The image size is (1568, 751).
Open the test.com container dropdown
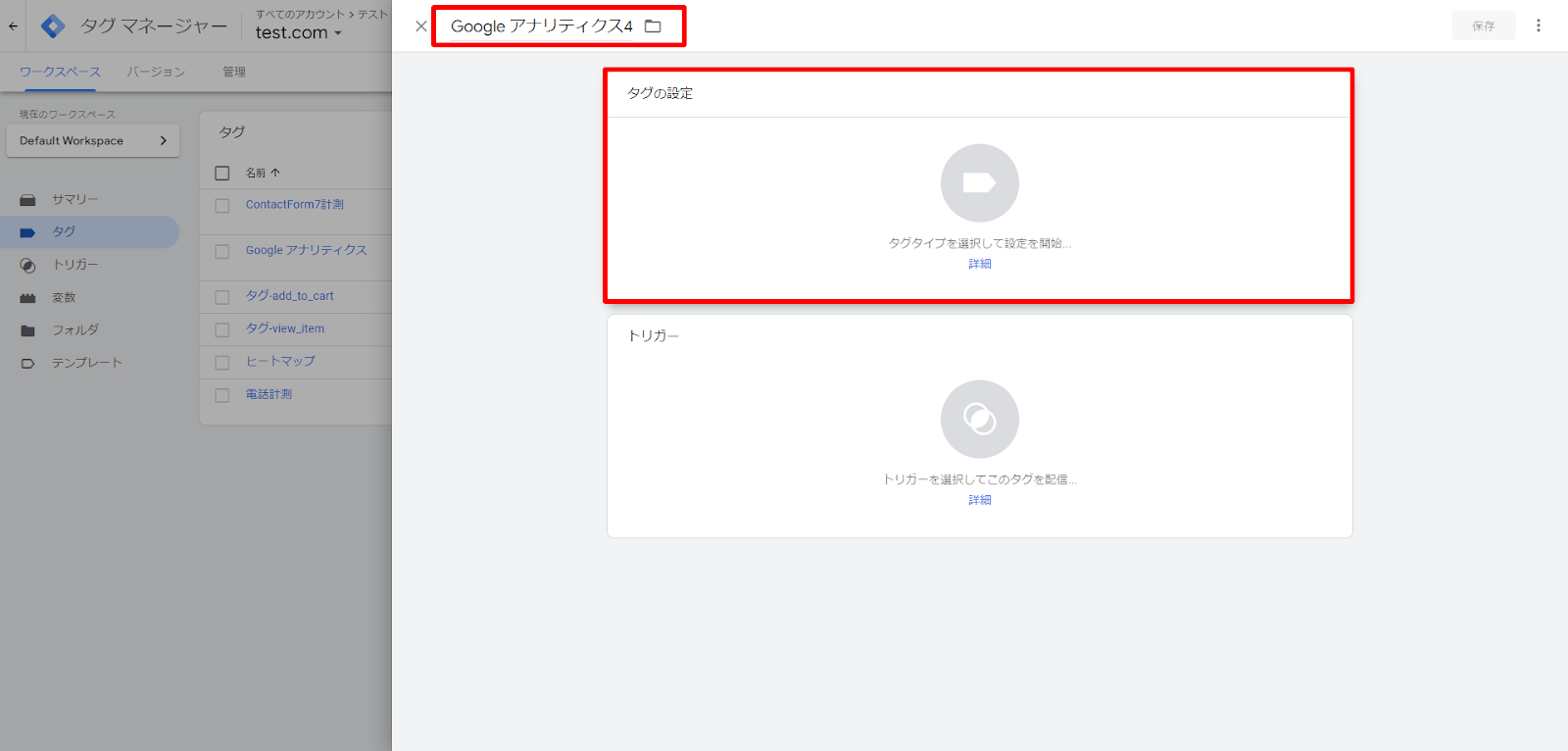click(x=298, y=32)
